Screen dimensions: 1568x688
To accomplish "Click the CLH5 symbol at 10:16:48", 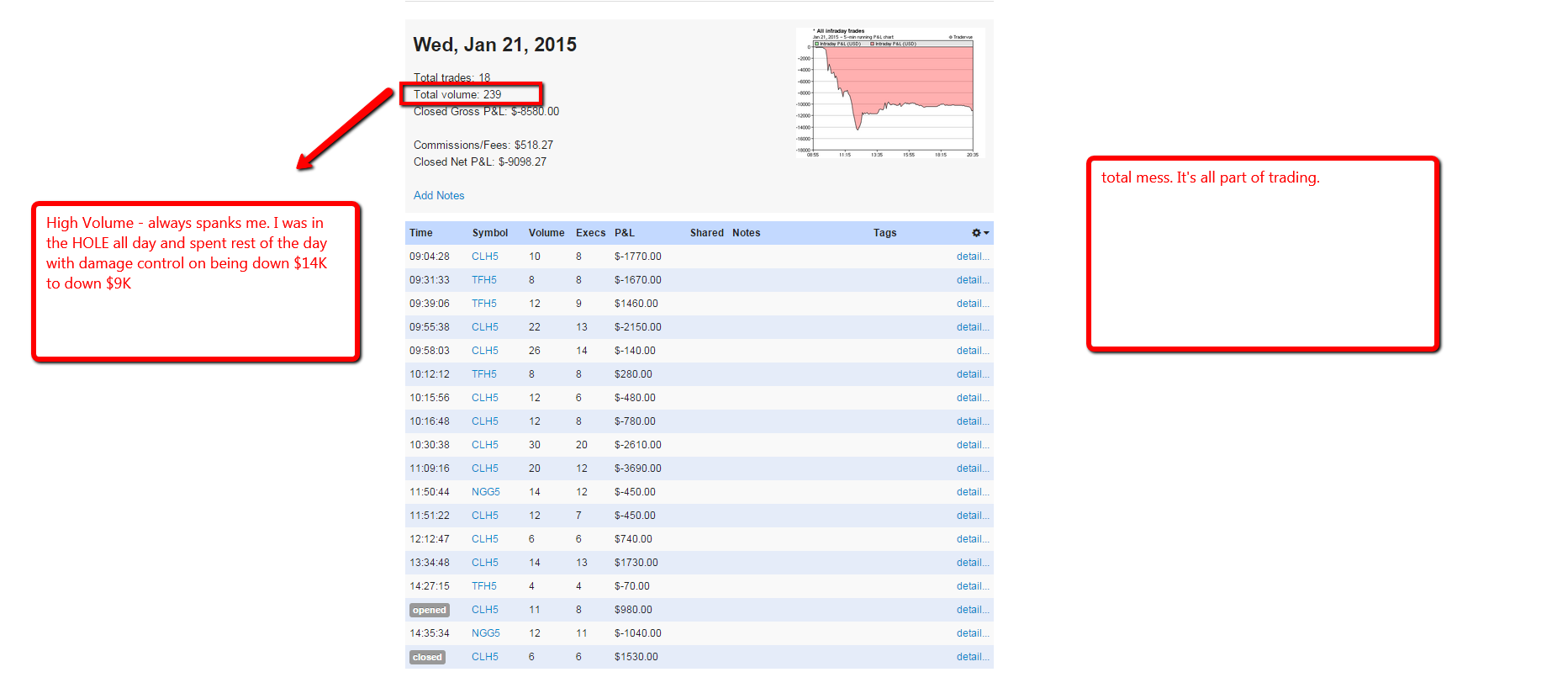I will [x=485, y=421].
